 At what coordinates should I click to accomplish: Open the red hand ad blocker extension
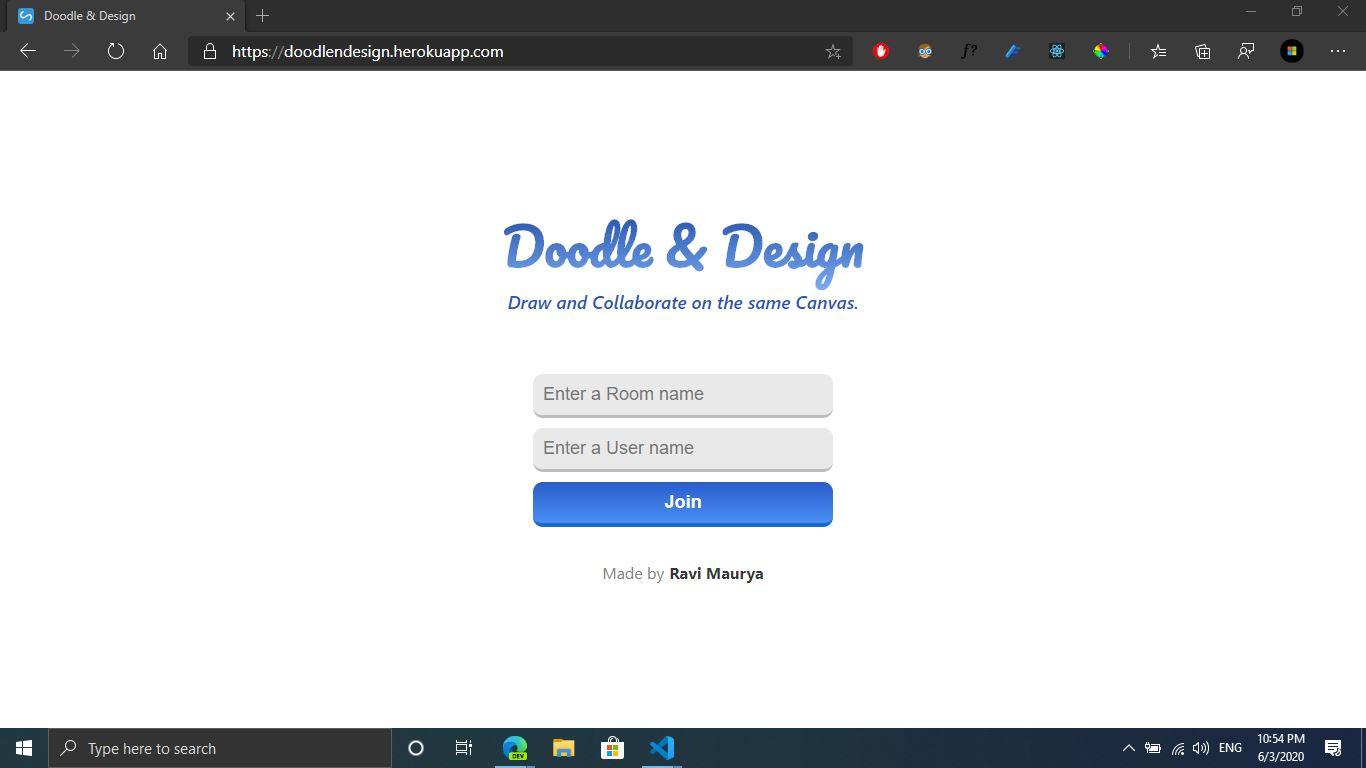tap(881, 51)
